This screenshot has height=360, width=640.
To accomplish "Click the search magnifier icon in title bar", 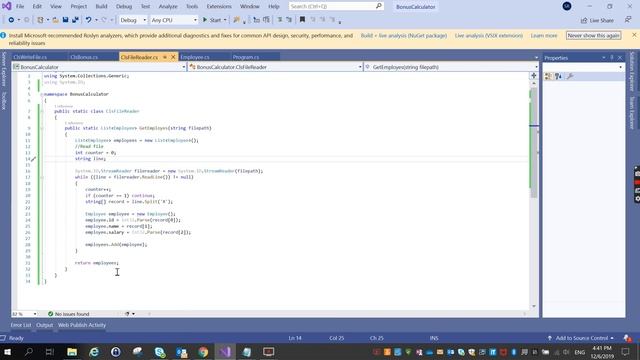I will [x=378, y=6].
